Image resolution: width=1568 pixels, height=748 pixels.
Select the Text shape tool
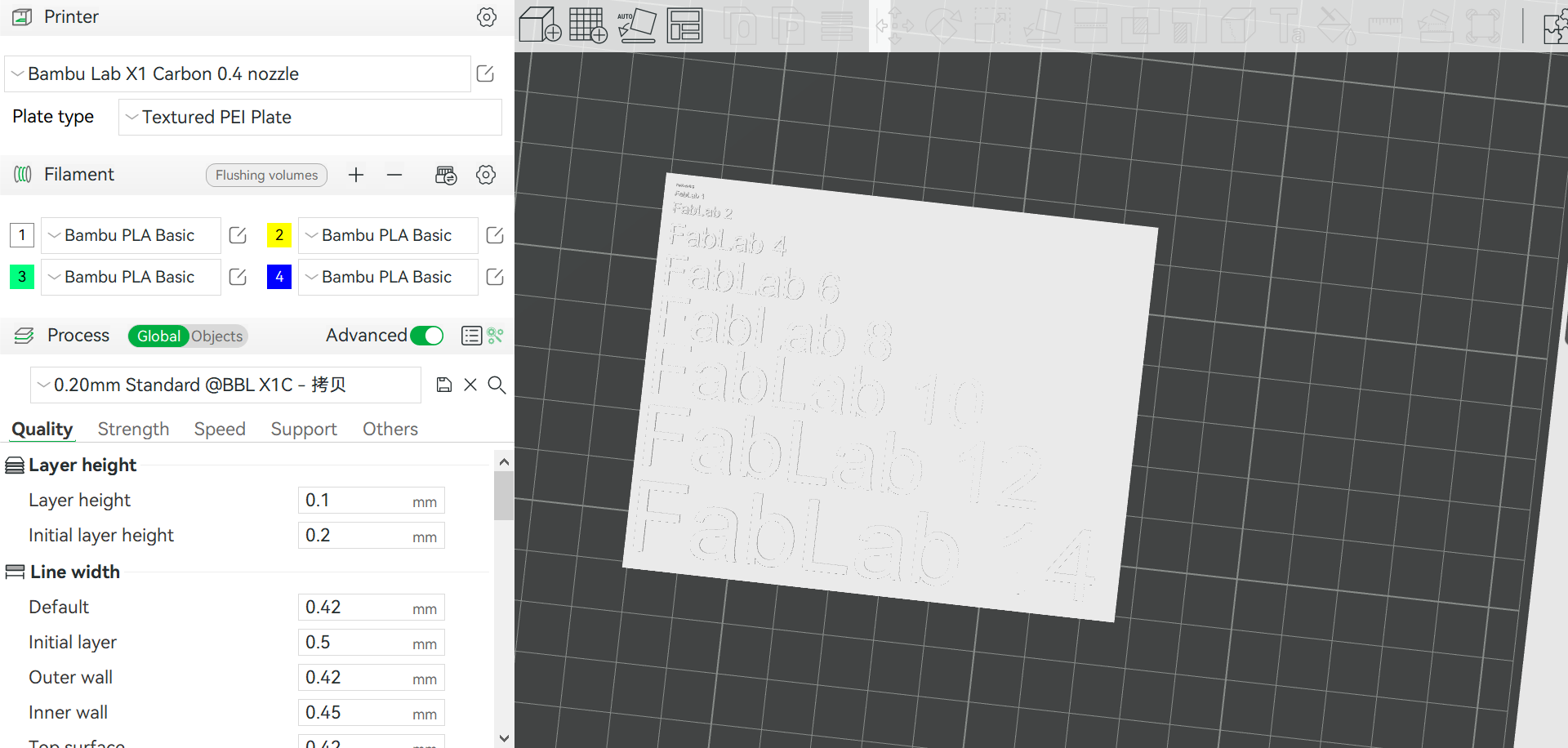click(1287, 25)
